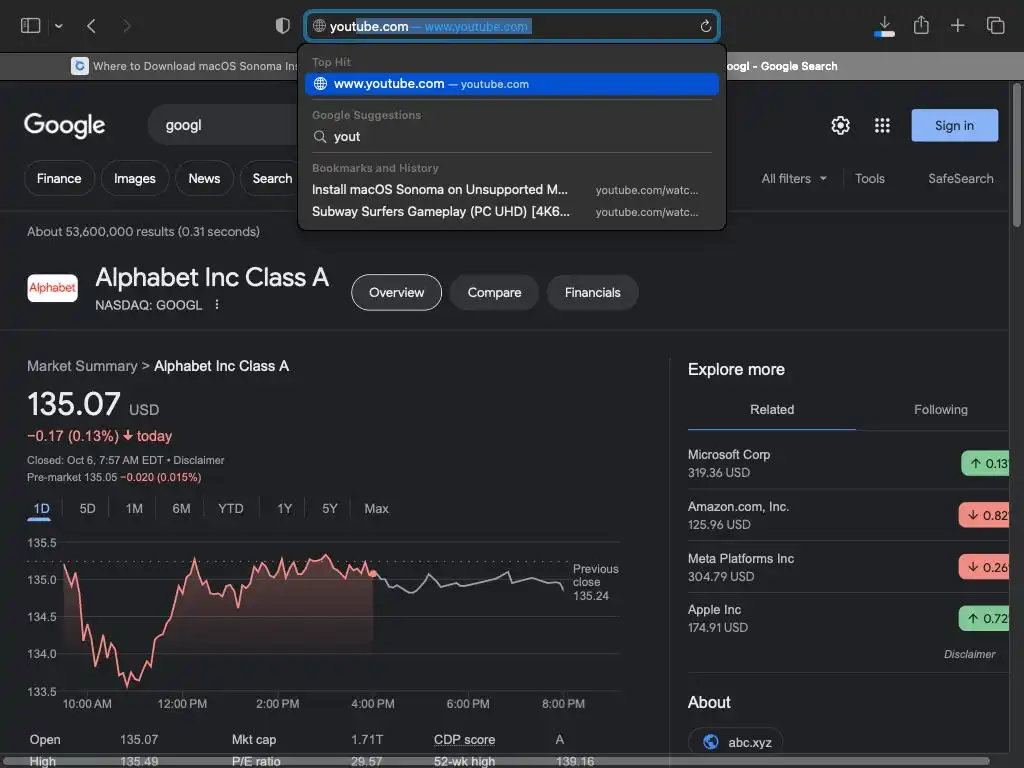The image size is (1024, 768).
Task: Expand the All filters dropdown
Action: [794, 178]
